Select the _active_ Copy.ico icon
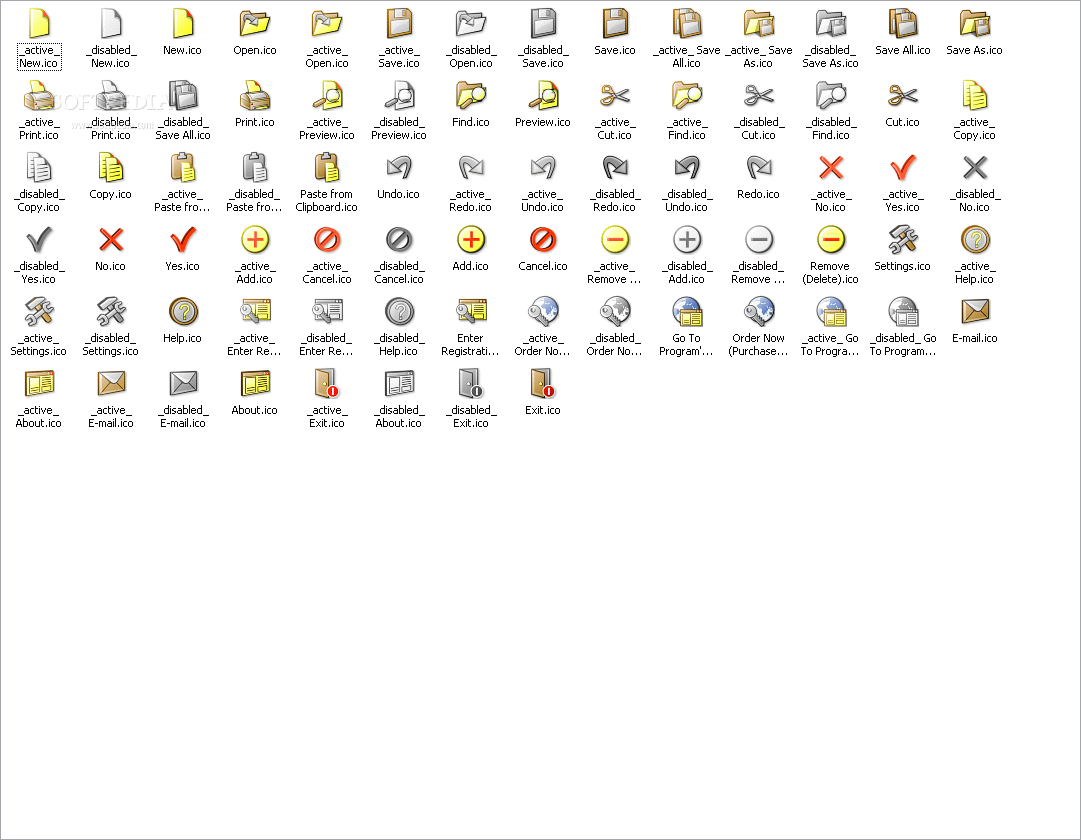This screenshot has height=840, width=1081. pos(974,95)
